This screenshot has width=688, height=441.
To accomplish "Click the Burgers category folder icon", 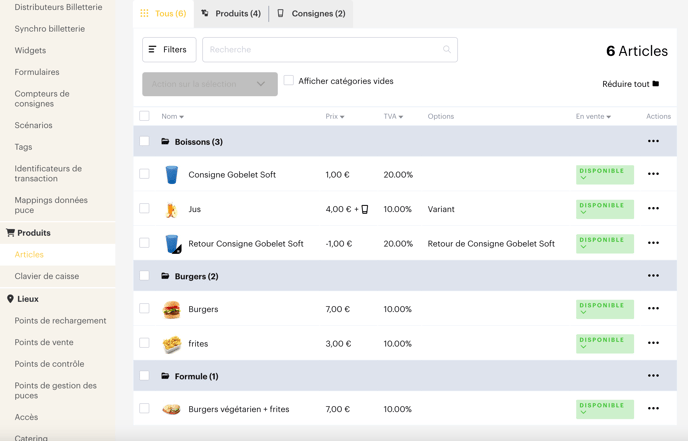I will click(x=165, y=276).
